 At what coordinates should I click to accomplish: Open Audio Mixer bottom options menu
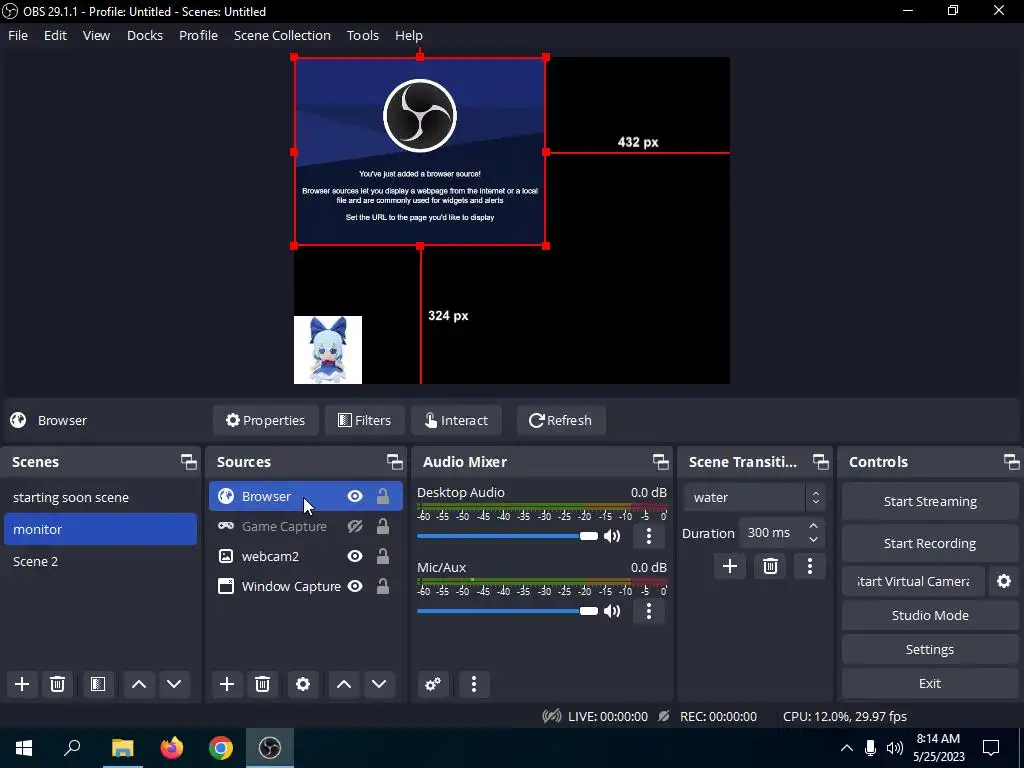tap(474, 684)
